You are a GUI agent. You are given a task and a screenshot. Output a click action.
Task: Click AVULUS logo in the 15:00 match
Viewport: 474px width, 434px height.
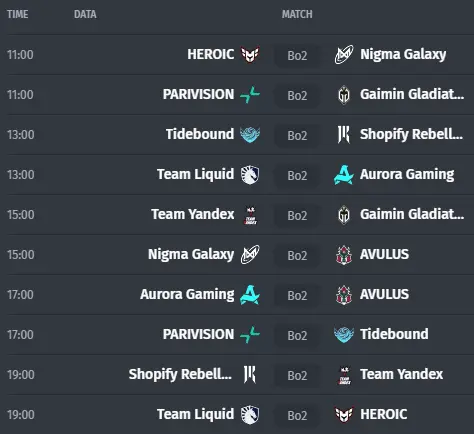(344, 255)
